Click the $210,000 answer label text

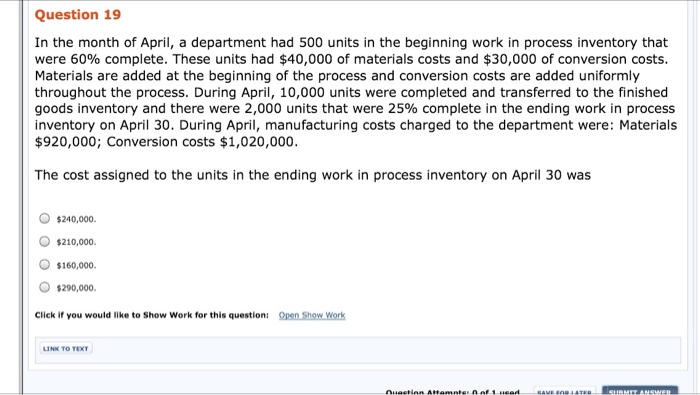click(76, 242)
